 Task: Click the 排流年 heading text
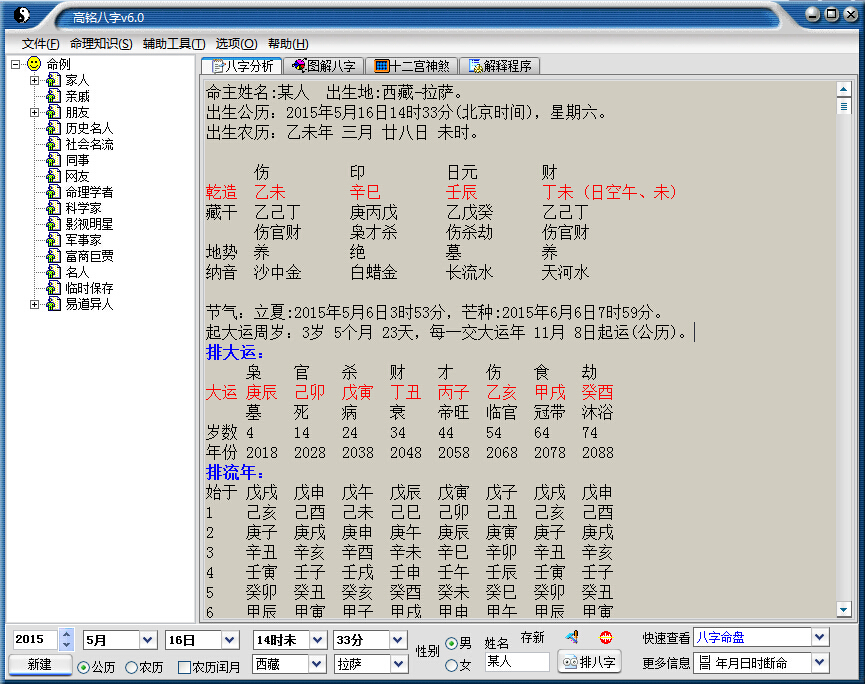tap(234, 472)
